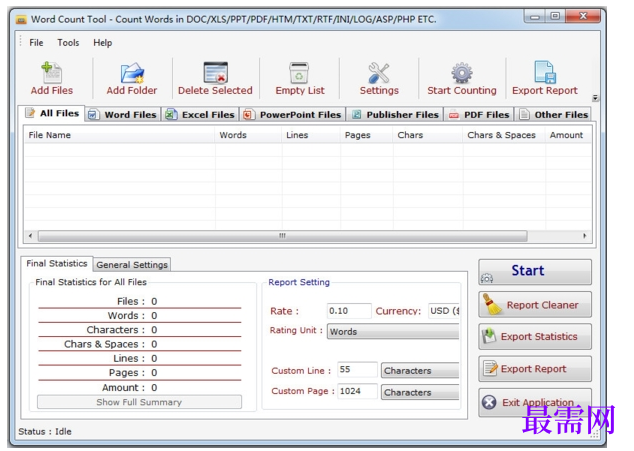Click the Add Files toolbar icon
Screen dimensions: 634x451
[x=52, y=73]
